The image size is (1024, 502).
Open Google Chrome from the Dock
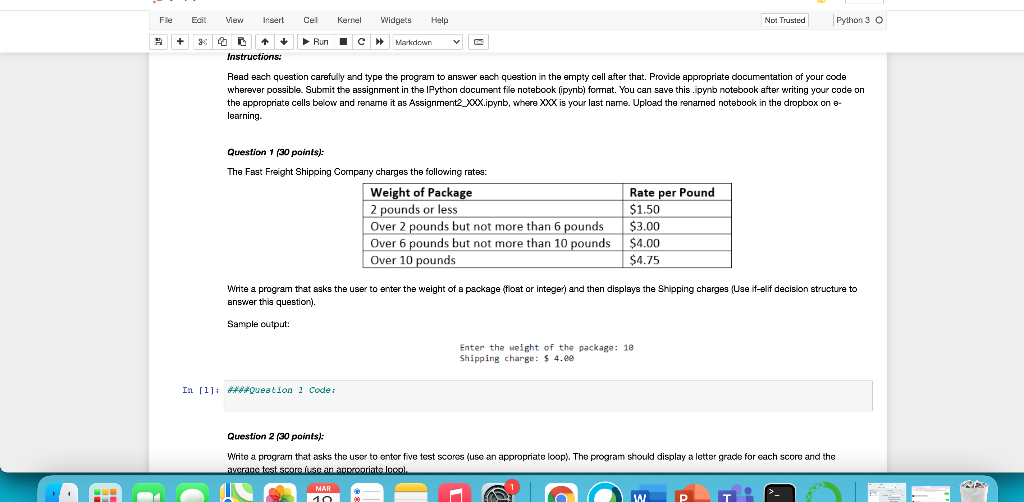[562, 492]
